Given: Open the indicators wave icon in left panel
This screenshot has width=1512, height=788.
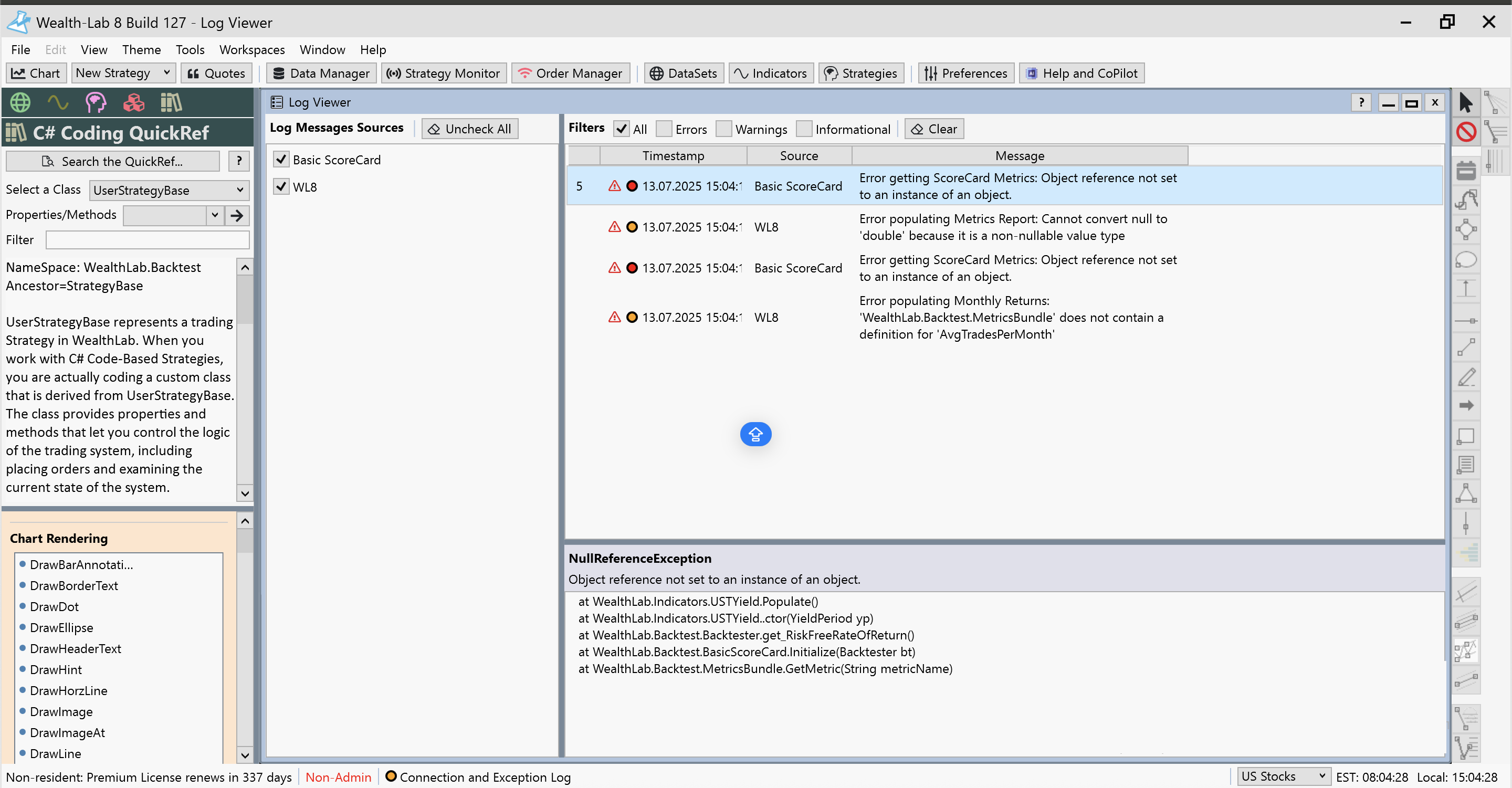Looking at the screenshot, I should pyautogui.click(x=58, y=103).
